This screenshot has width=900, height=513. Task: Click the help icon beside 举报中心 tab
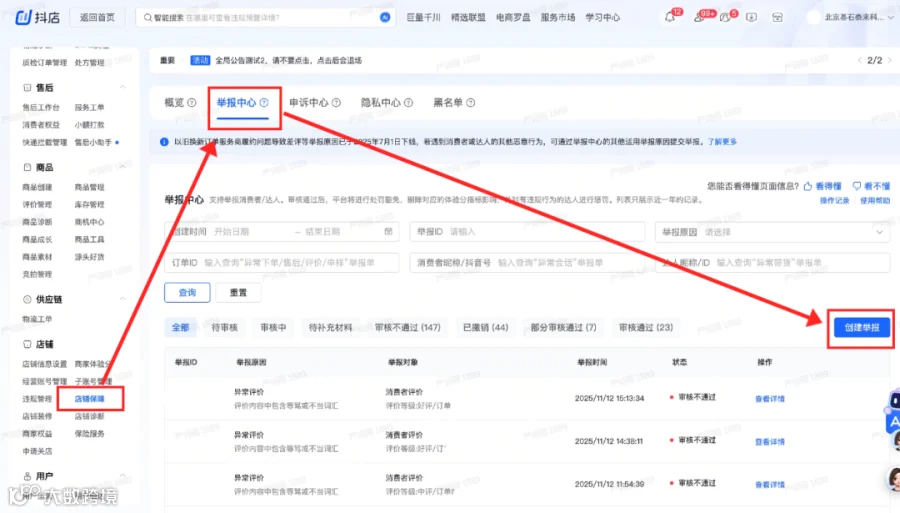264,103
